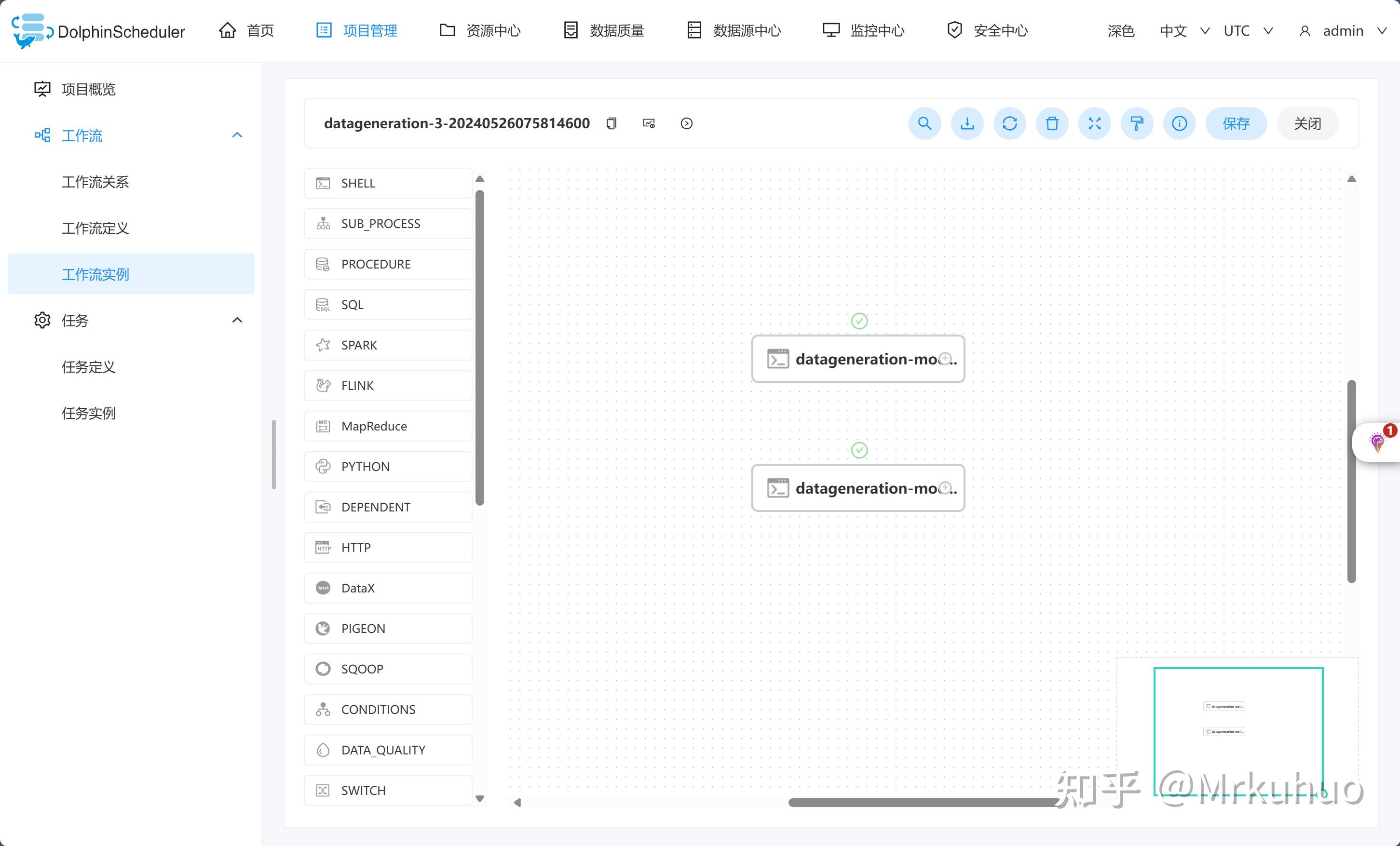
Task: Switch to 深色 dark theme
Action: coord(1120,31)
